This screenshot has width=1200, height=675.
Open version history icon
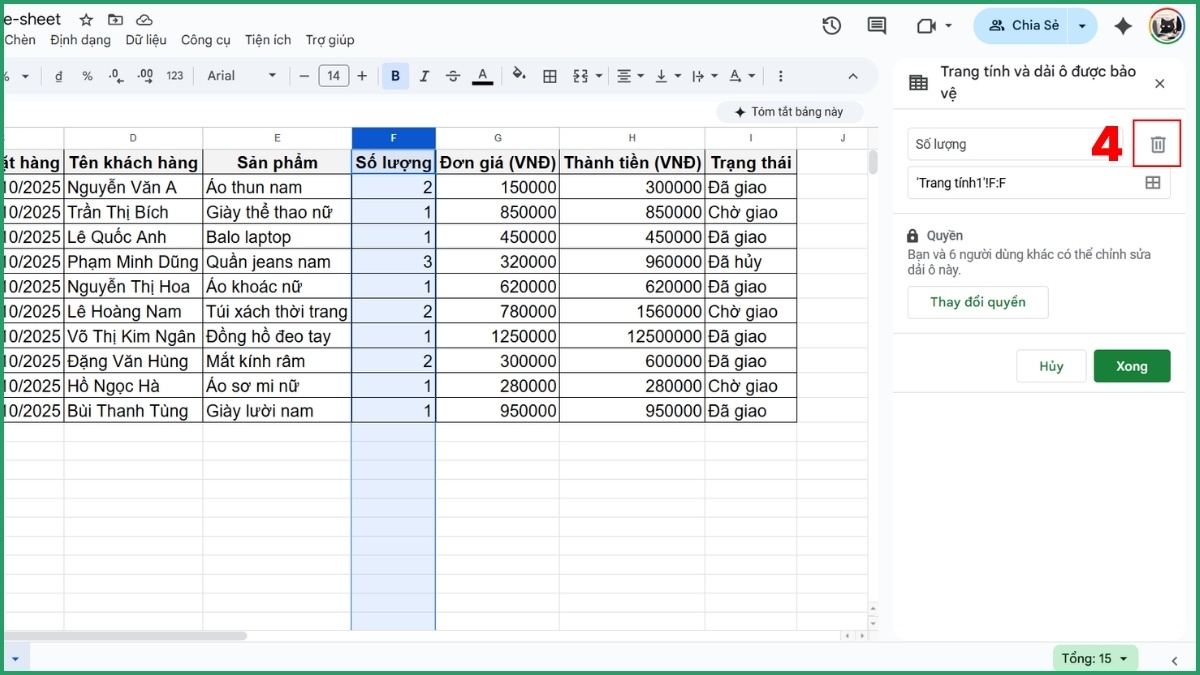[831, 26]
